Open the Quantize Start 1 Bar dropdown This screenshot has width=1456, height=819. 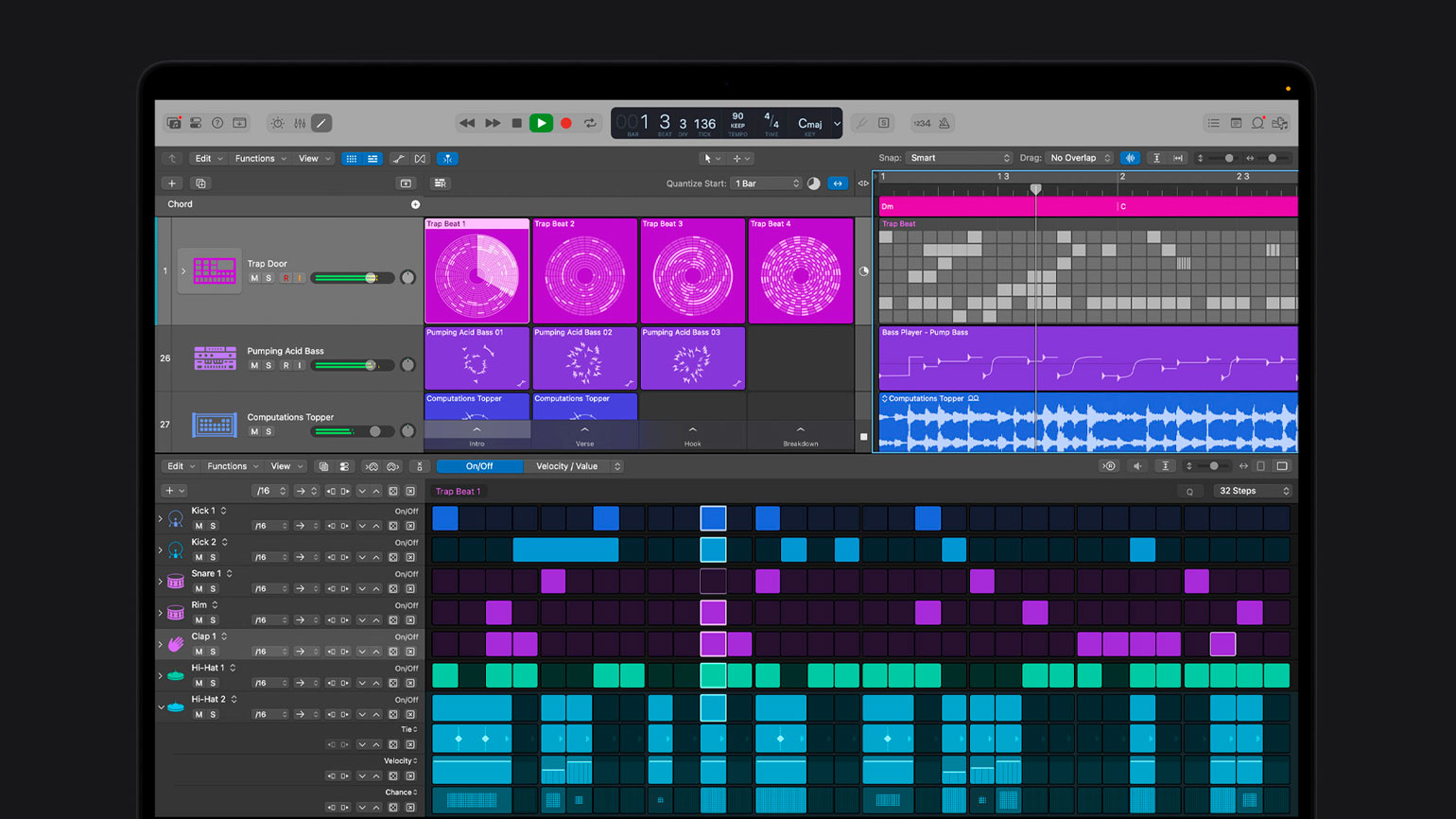coord(766,183)
